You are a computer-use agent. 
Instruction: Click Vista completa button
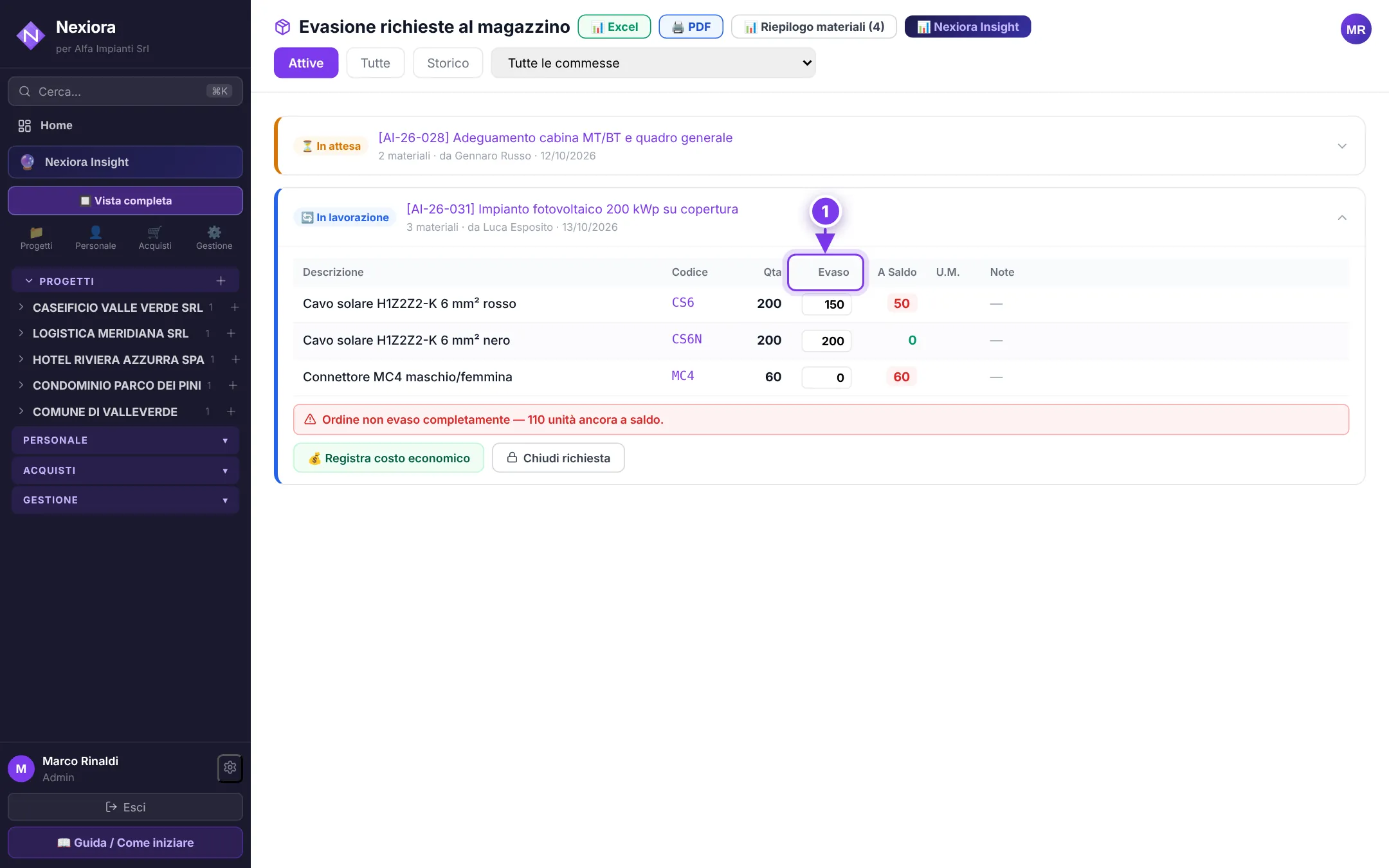tap(125, 201)
